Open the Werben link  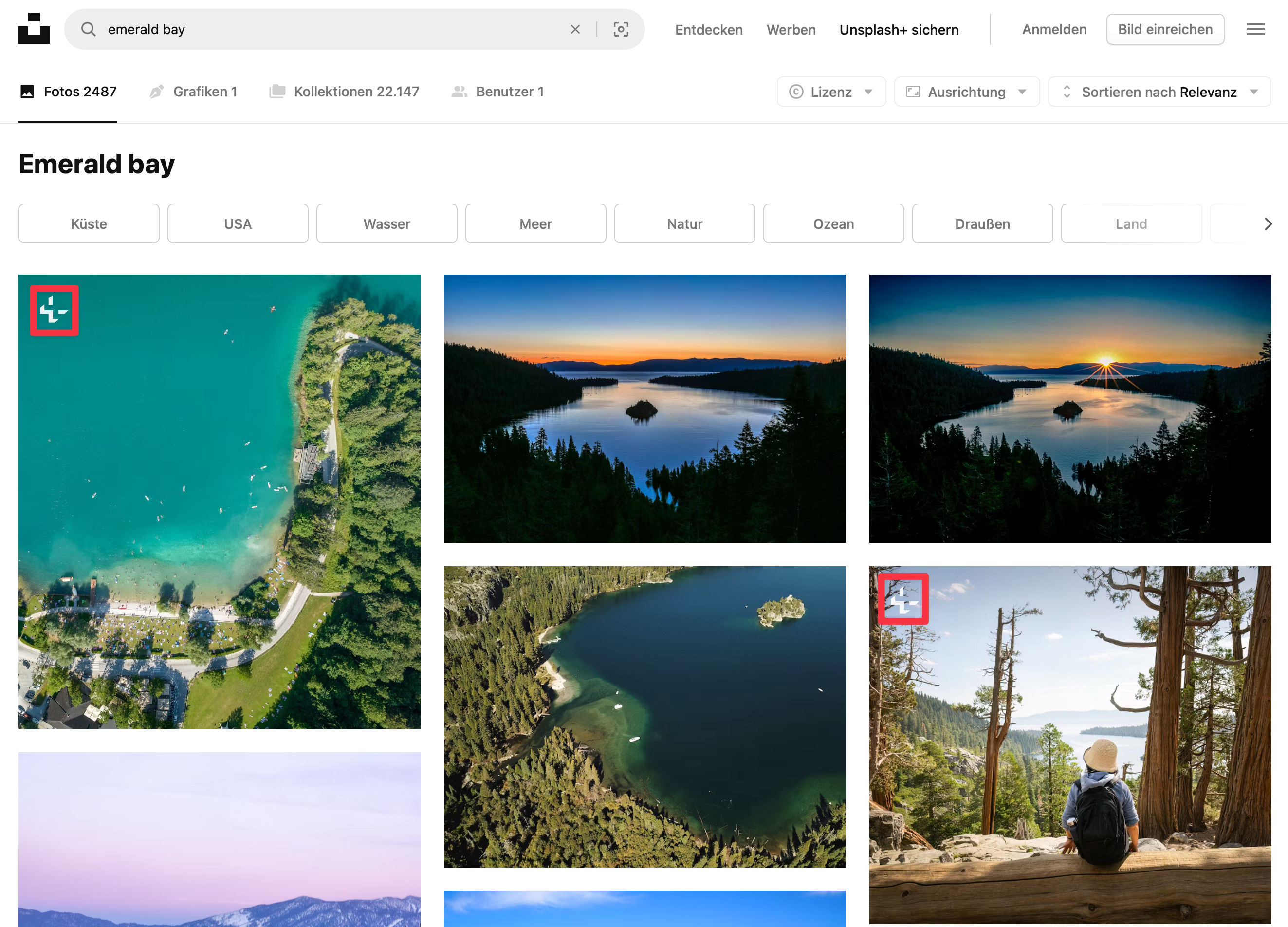[791, 30]
